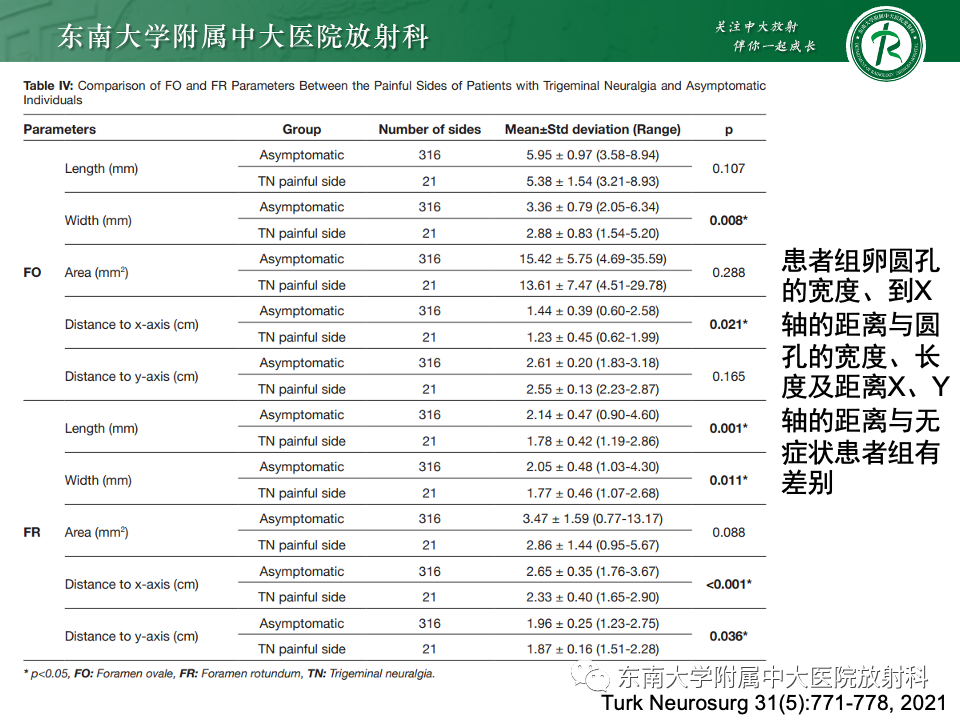Click the value 1.96 ± 0.25 (1.23-2.75)

pyautogui.click(x=593, y=624)
